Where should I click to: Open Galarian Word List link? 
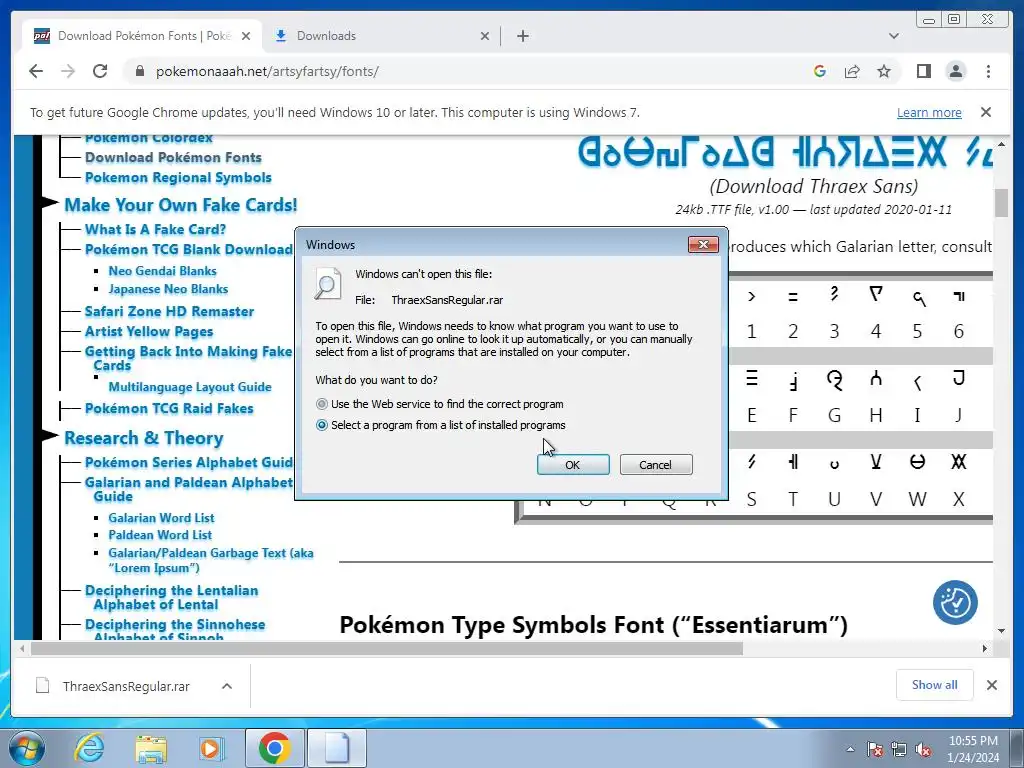click(161, 518)
